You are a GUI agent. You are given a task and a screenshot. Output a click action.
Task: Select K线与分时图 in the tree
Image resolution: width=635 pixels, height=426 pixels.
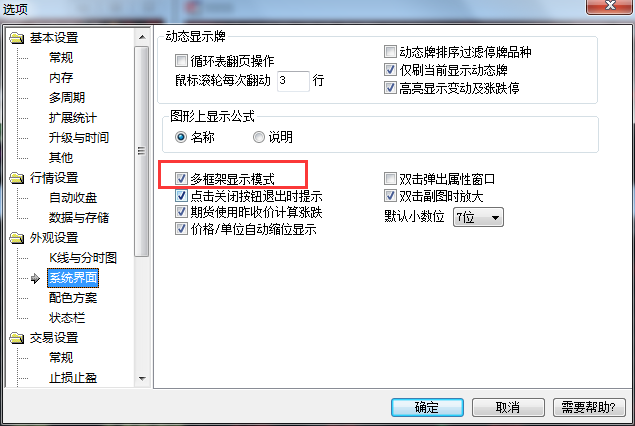[83, 258]
